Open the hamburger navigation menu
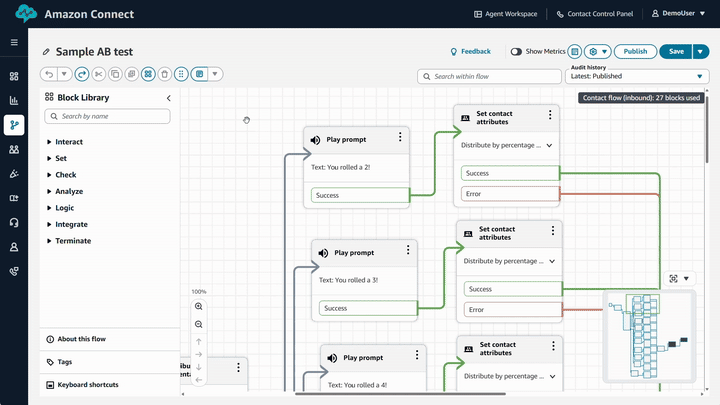The height and width of the screenshot is (405, 720). tap(14, 43)
